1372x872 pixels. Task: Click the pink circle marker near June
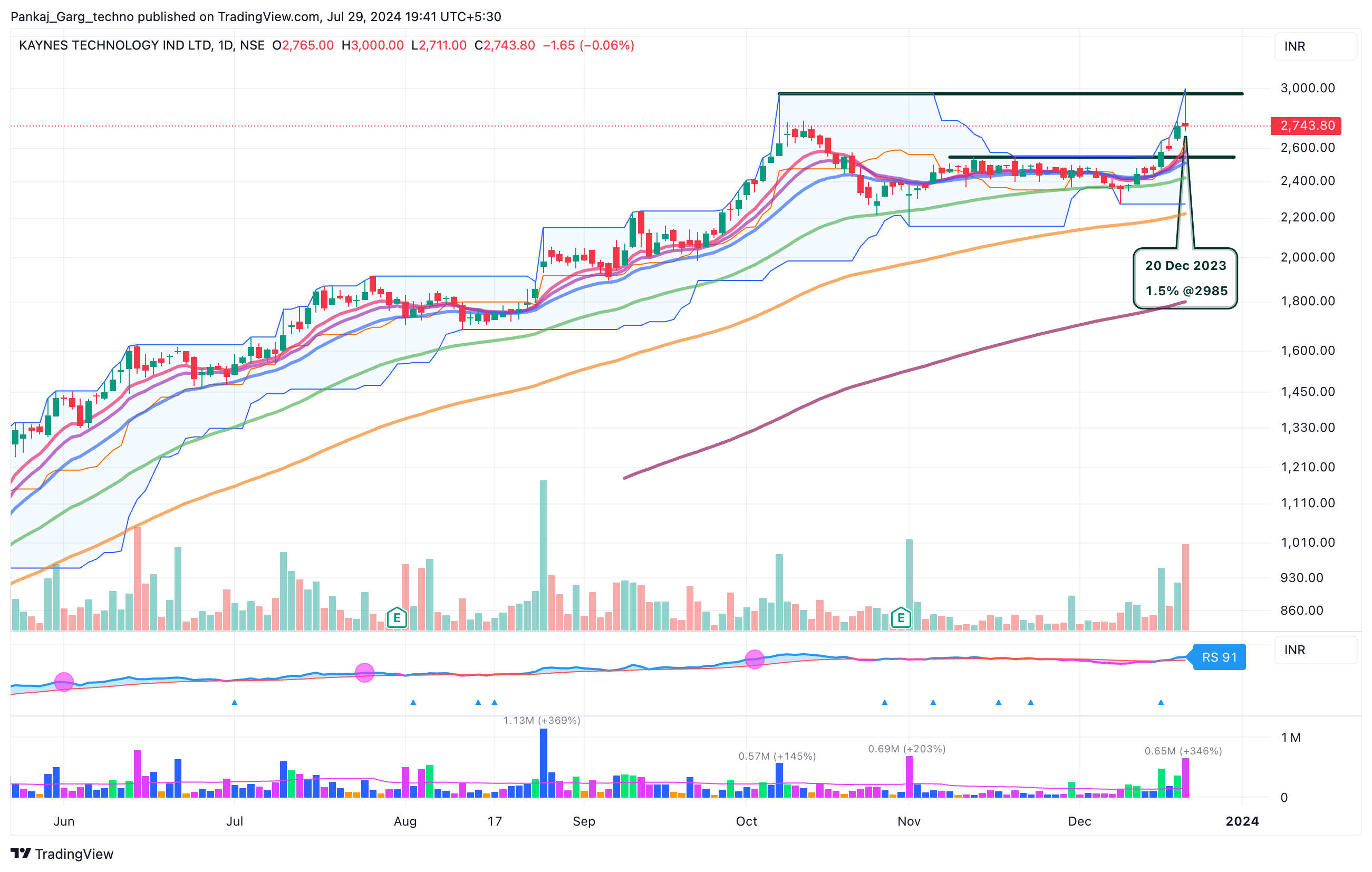64,682
